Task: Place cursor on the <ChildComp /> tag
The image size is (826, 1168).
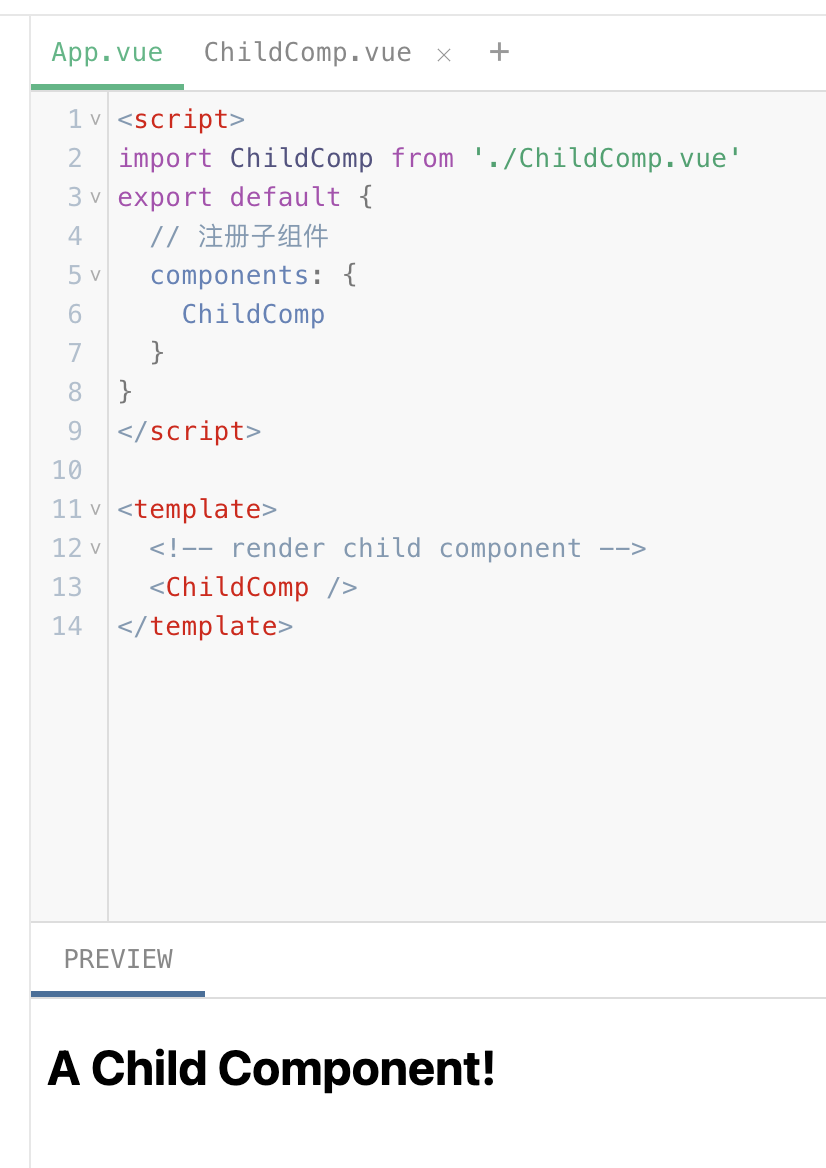Action: [253, 587]
